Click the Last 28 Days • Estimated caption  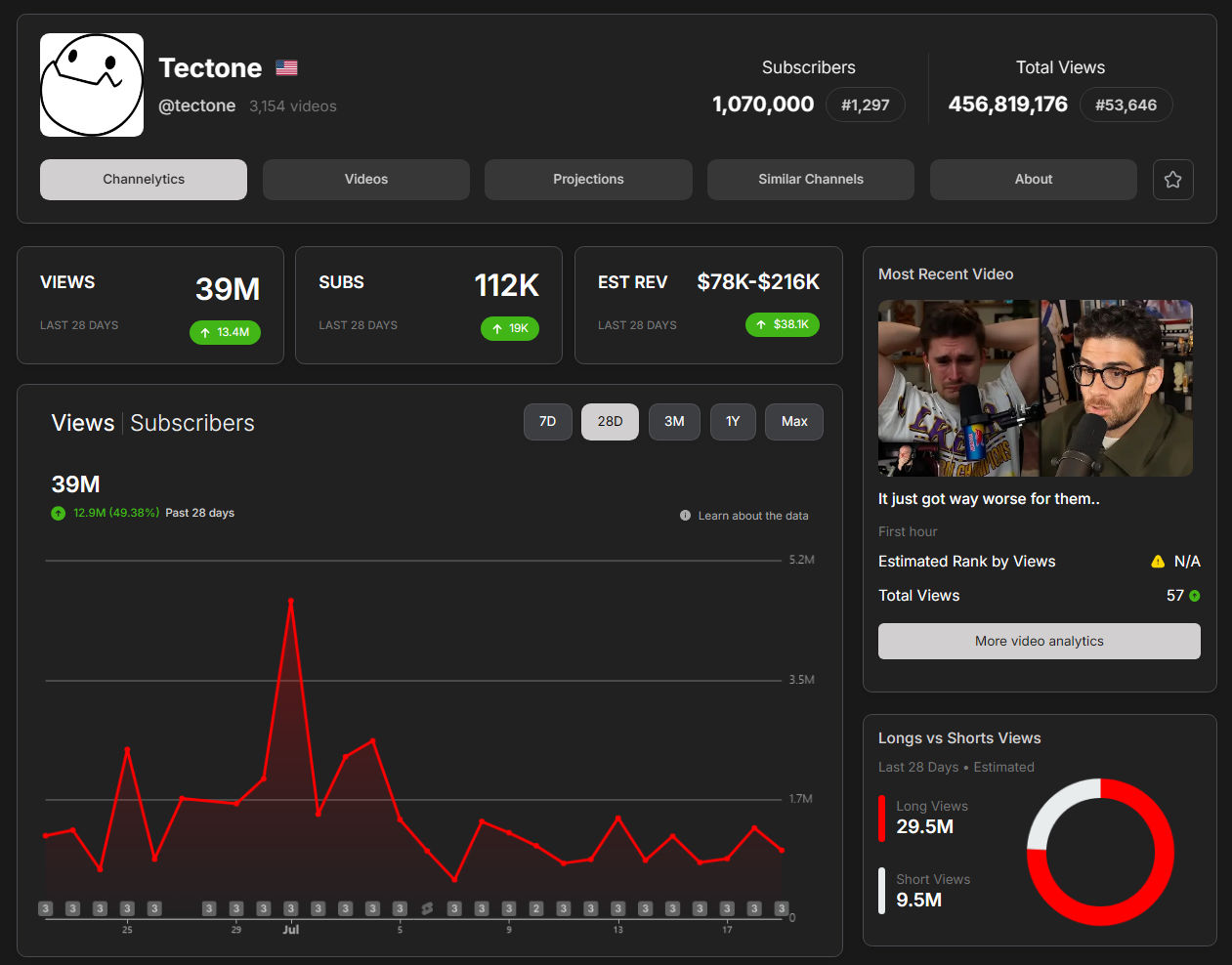(x=956, y=768)
